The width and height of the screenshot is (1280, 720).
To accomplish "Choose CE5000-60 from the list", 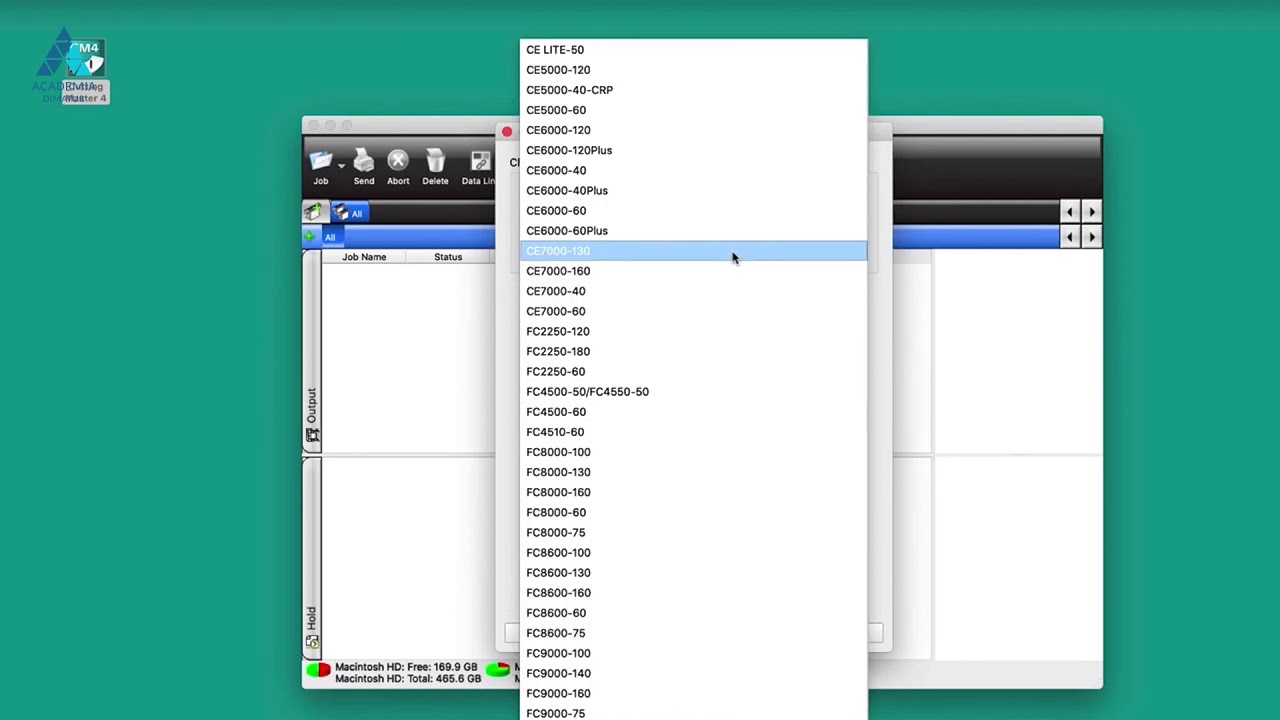I will point(694,110).
